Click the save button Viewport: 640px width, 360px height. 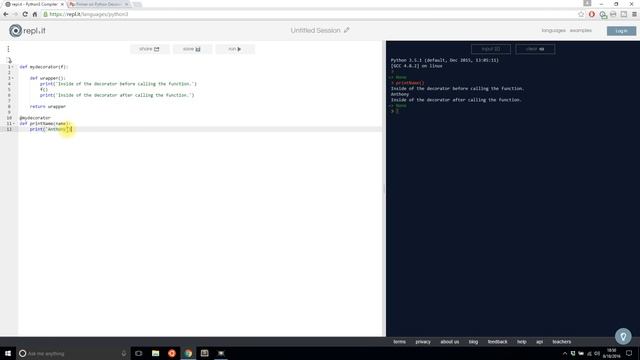192,49
